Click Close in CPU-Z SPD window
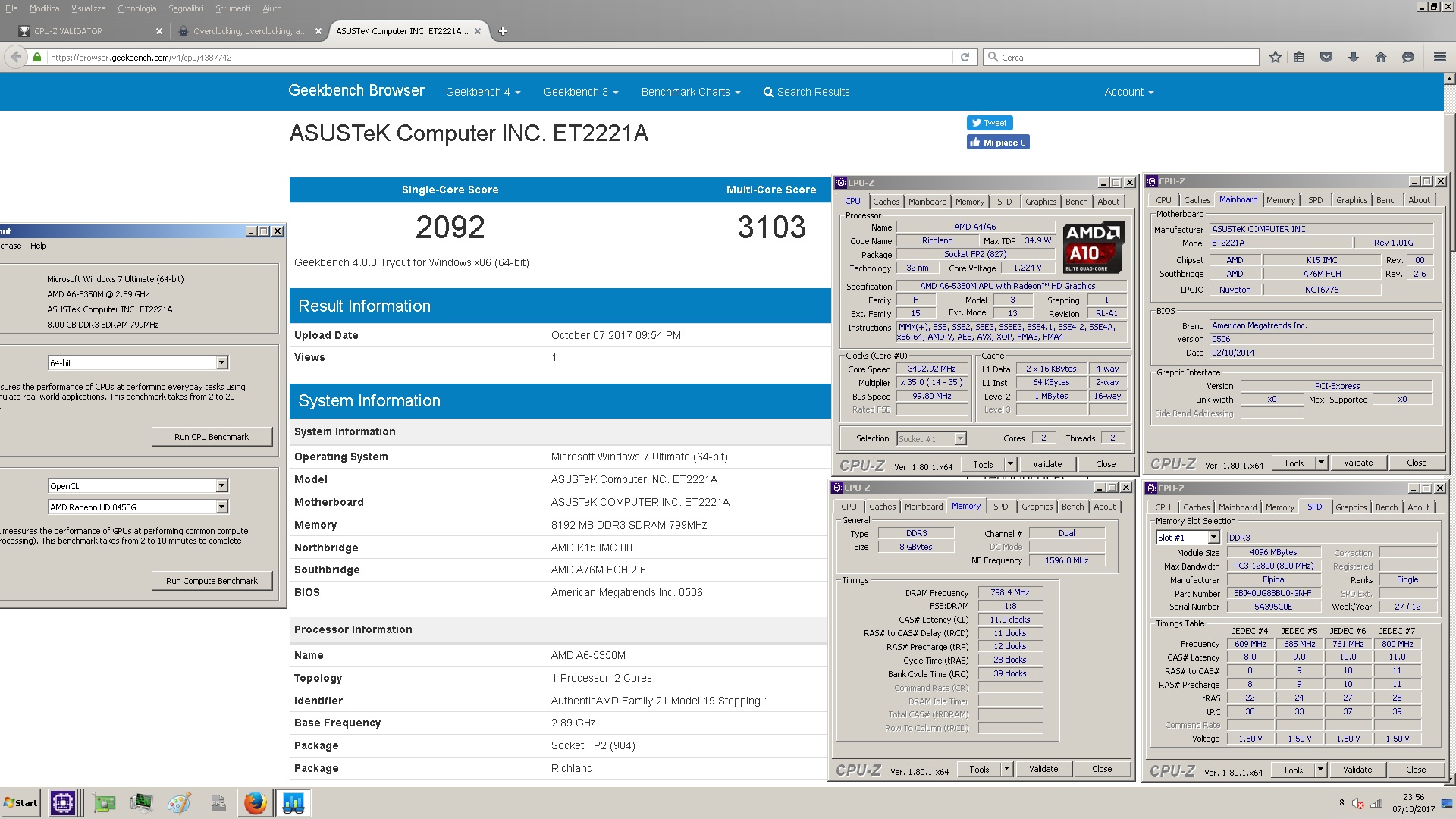This screenshot has height=819, width=1456. pos(1416,770)
